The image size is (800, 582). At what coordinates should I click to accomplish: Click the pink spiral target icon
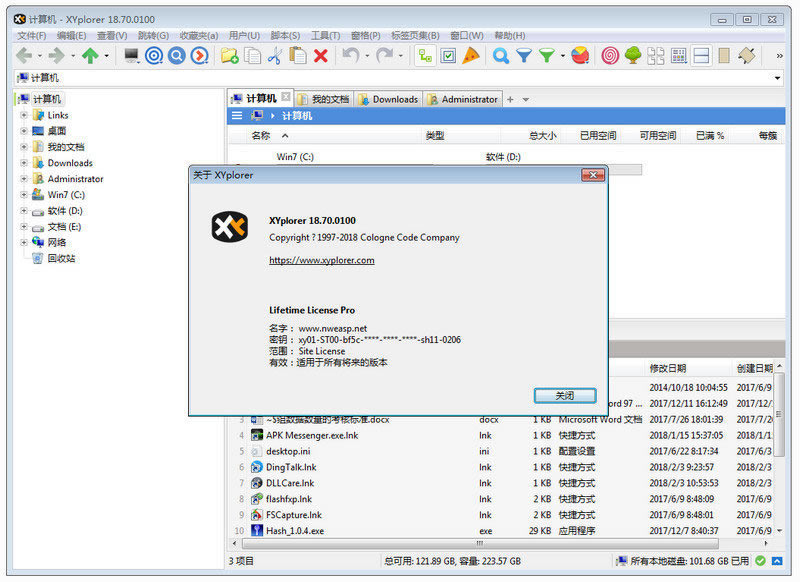point(609,56)
